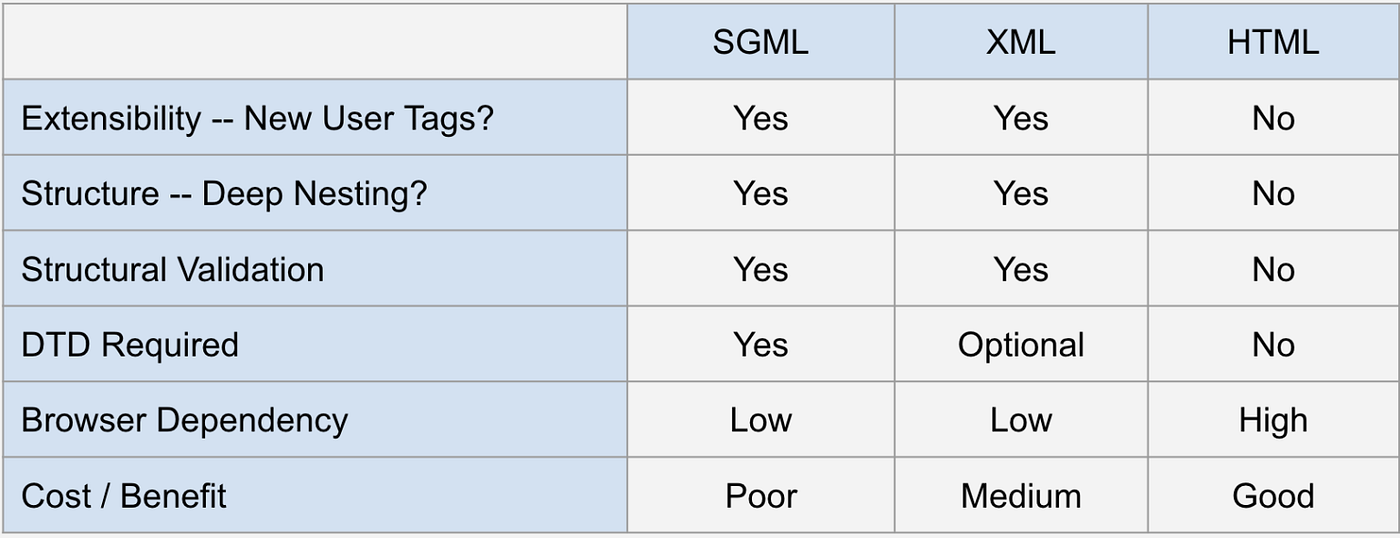The image size is (1400, 538).
Task: Click XML's Yes value for Structural Validation
Action: pos(1021,269)
